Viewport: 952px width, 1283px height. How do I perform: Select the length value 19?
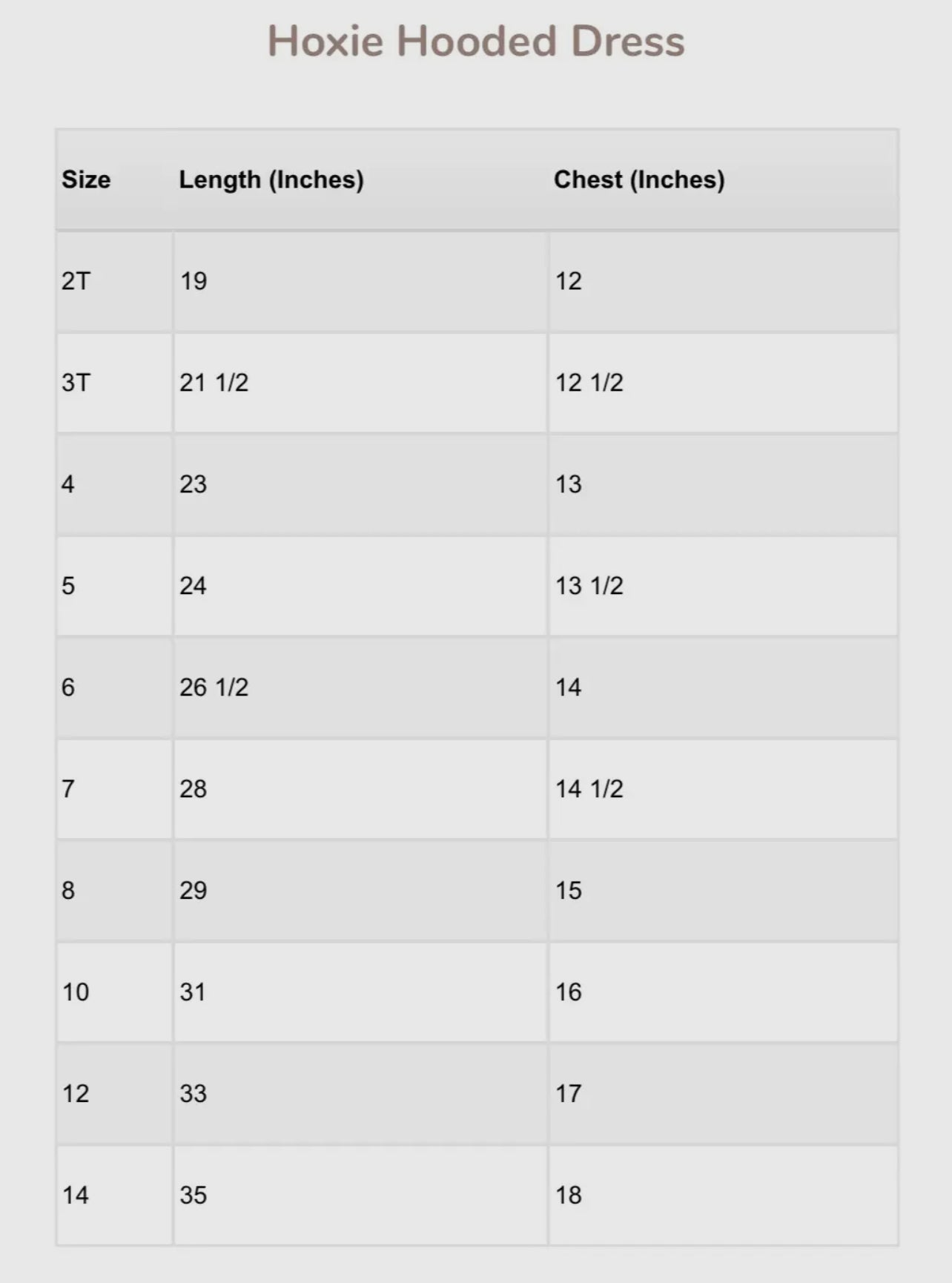pyautogui.click(x=194, y=281)
